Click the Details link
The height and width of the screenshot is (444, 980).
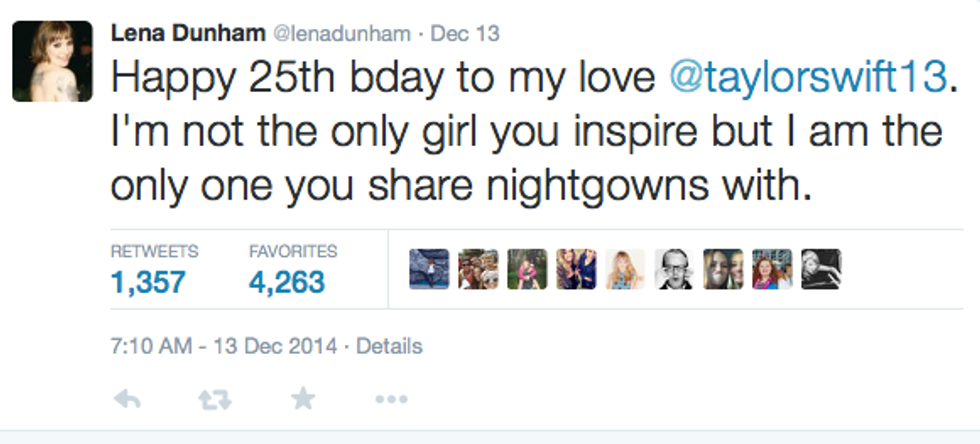click(389, 347)
